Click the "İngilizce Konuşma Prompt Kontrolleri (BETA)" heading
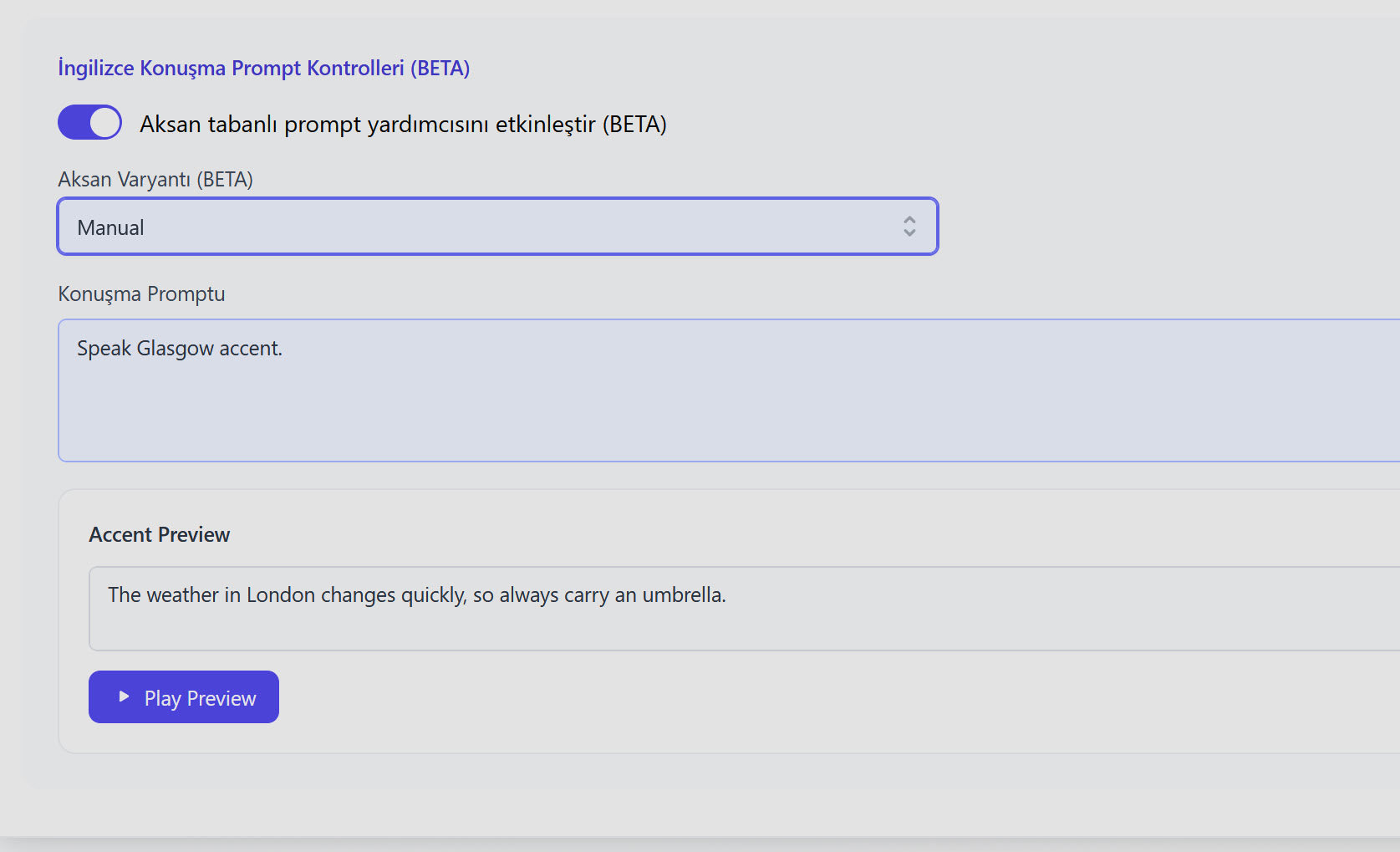Screen dimensions: 1400x852 tap(263, 68)
